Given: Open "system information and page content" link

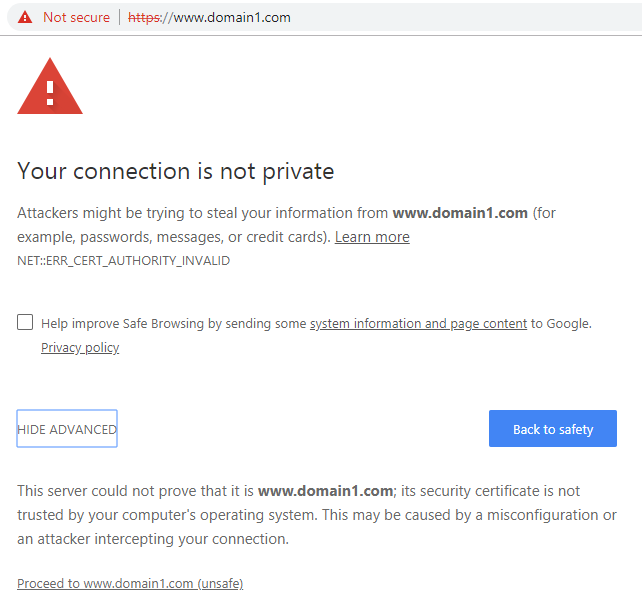Looking at the screenshot, I should [x=418, y=323].
